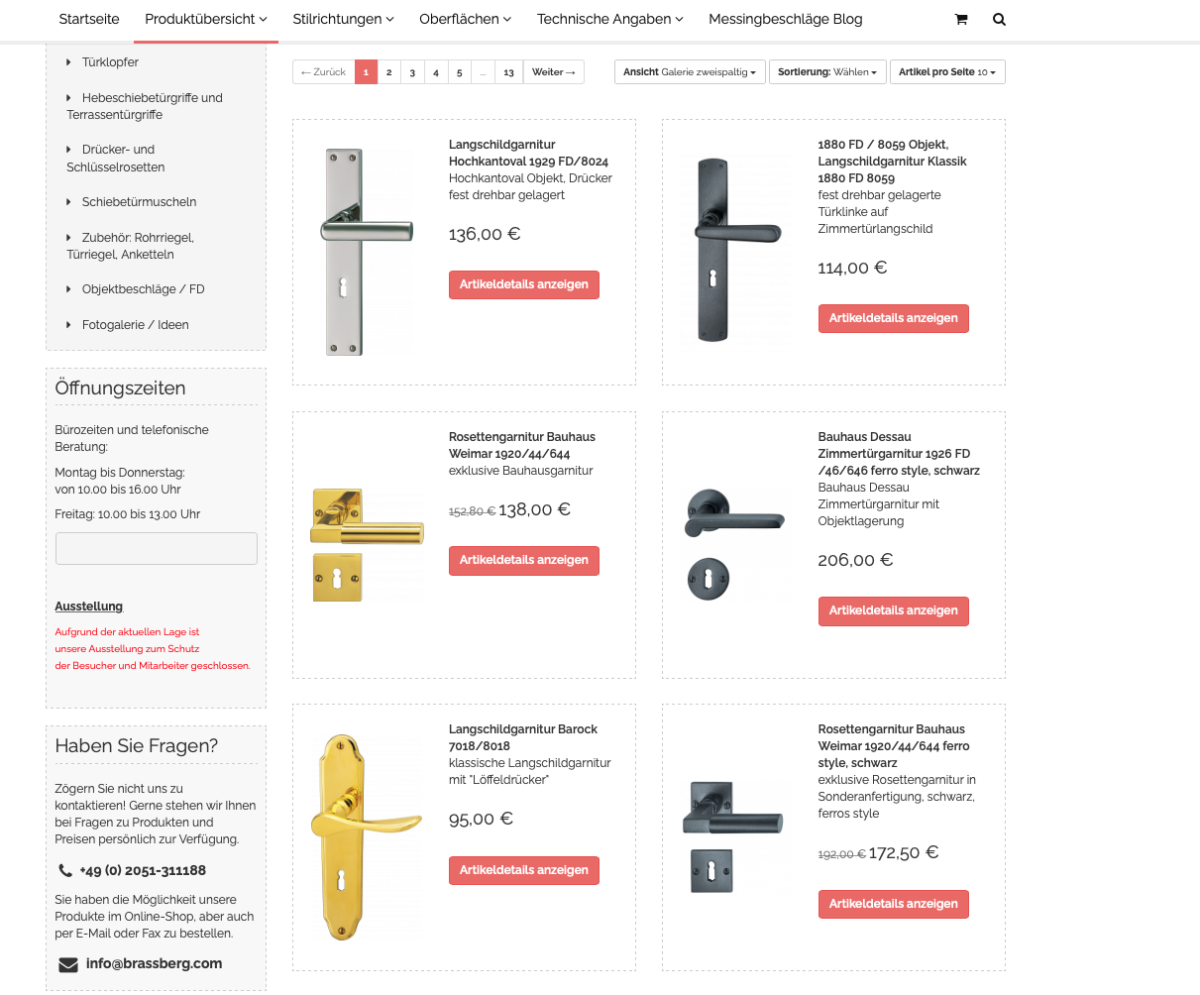Open Objektbeschläge / FD category
Image resolution: width=1200 pixels, height=995 pixels.
click(143, 289)
